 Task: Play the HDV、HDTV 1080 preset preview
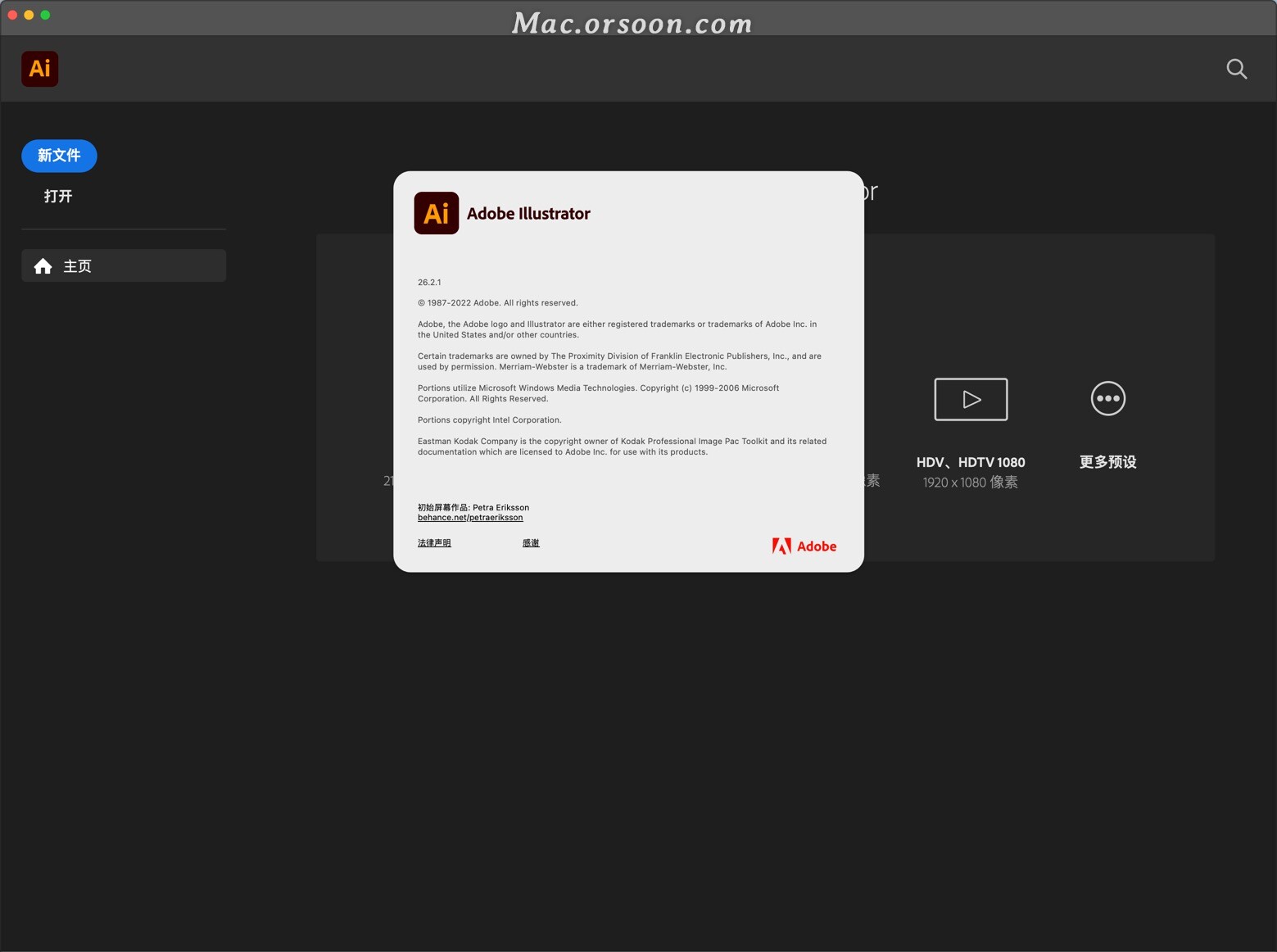[x=970, y=399]
